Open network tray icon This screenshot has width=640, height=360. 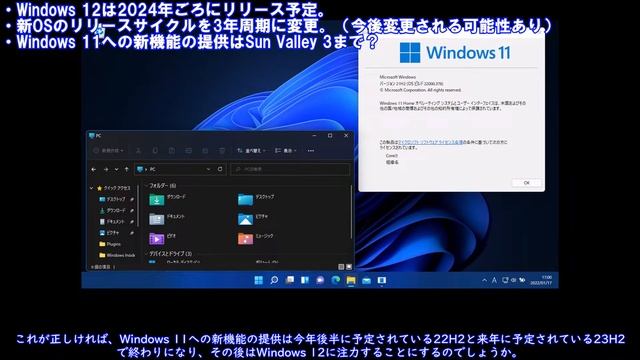point(505,280)
